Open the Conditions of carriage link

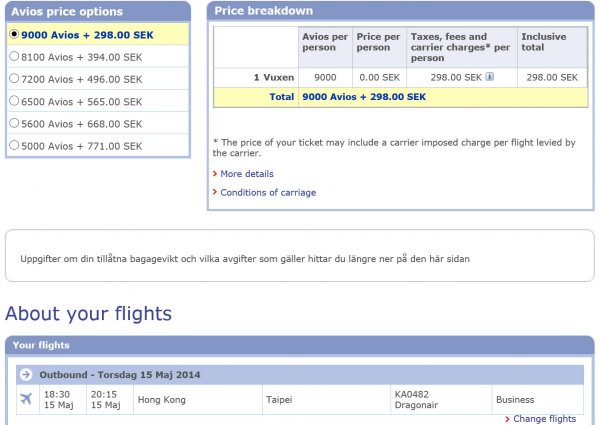[268, 192]
